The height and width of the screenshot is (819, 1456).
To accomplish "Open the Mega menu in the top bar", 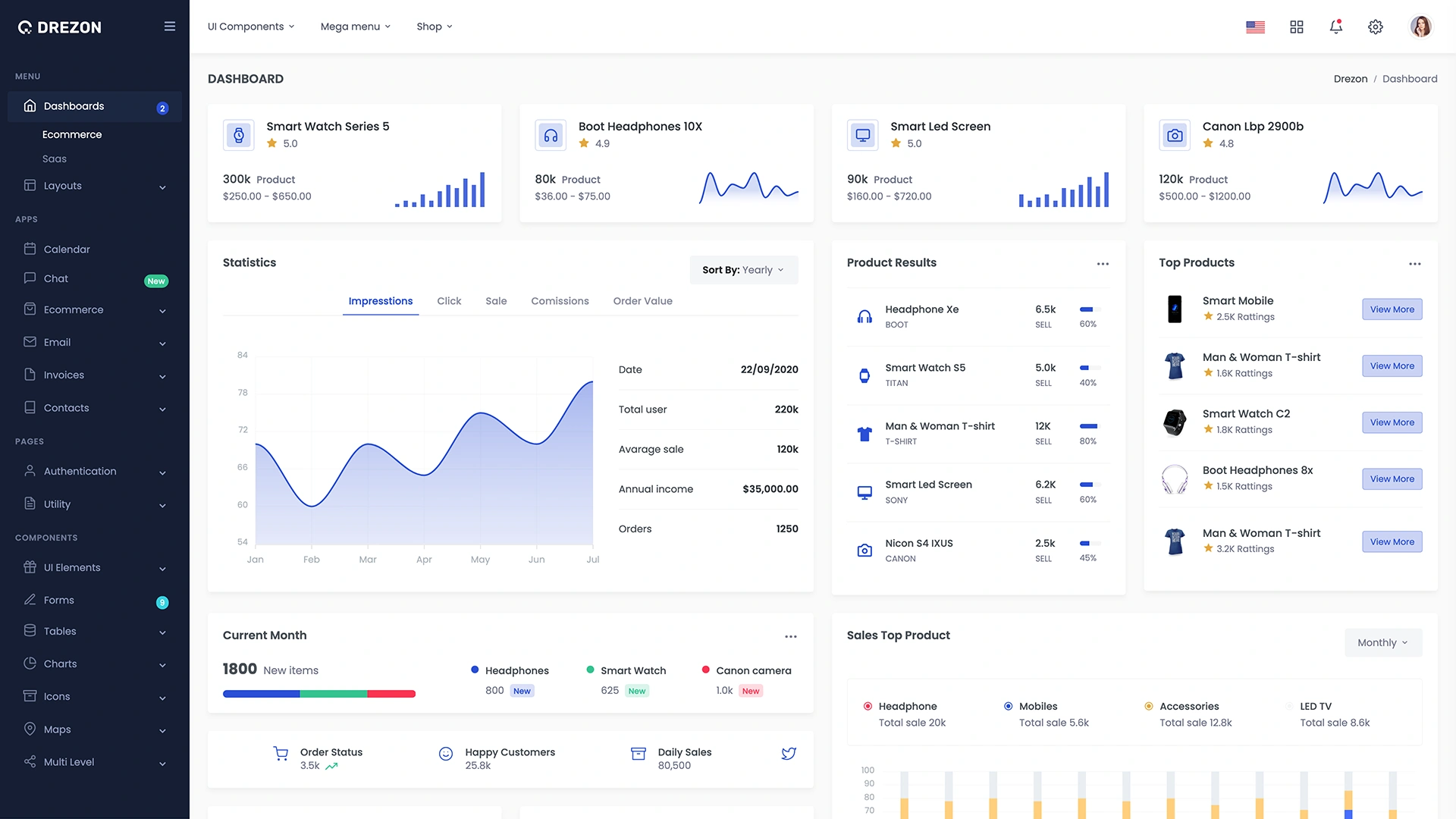I will tap(355, 26).
